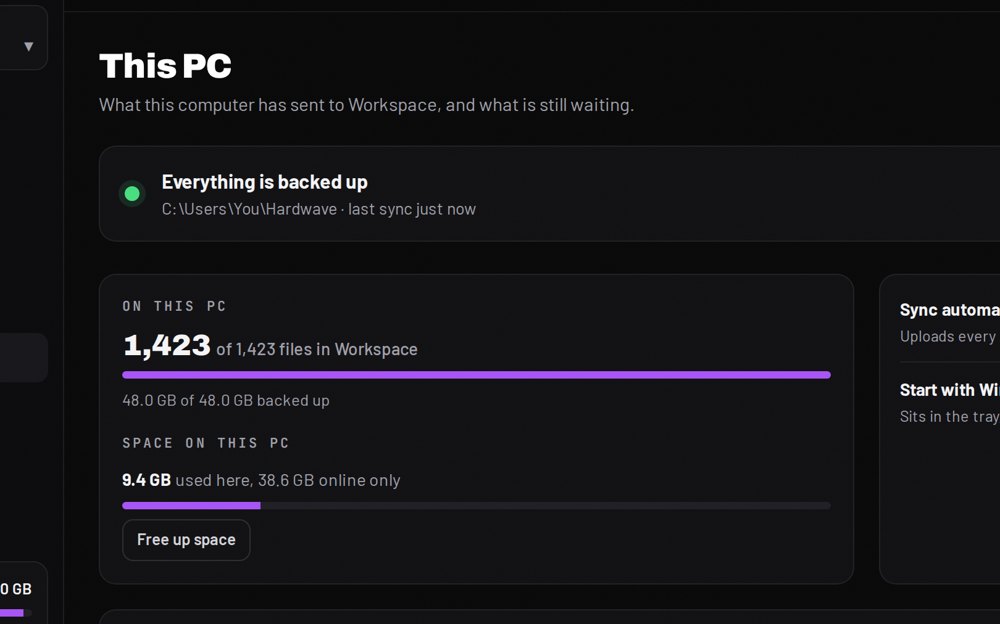Click the ON THIS PC section label
The width and height of the screenshot is (1000, 624).
pyautogui.click(x=175, y=306)
